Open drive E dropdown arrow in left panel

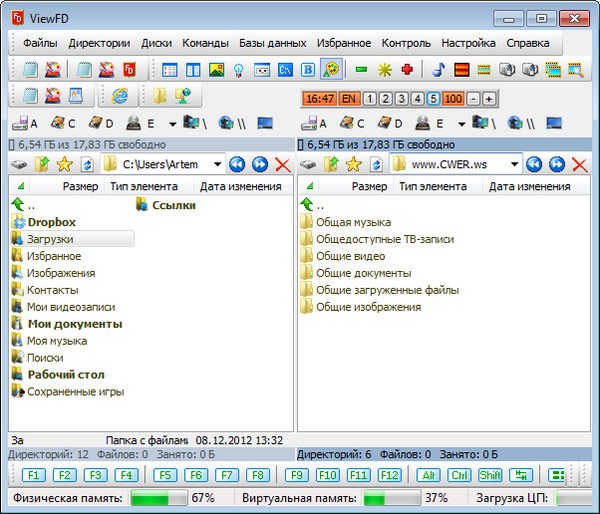point(173,124)
